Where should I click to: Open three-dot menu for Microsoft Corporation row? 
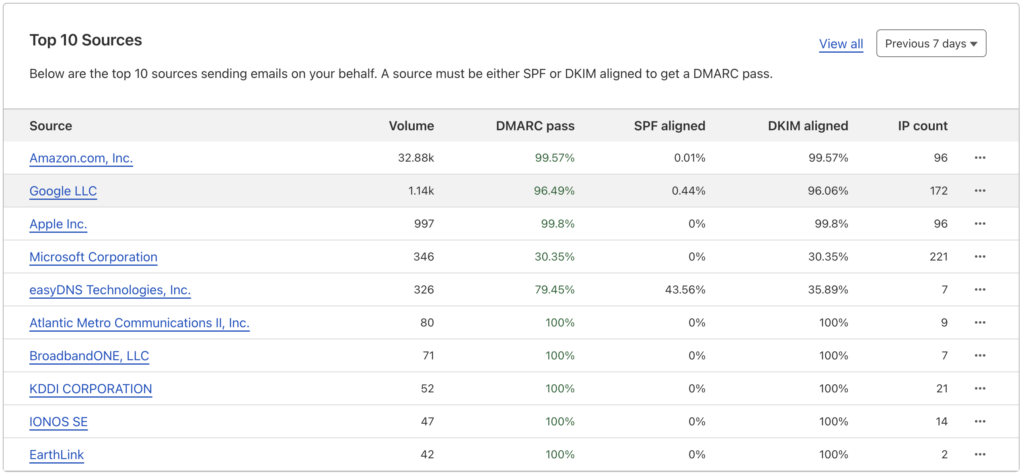tap(979, 257)
